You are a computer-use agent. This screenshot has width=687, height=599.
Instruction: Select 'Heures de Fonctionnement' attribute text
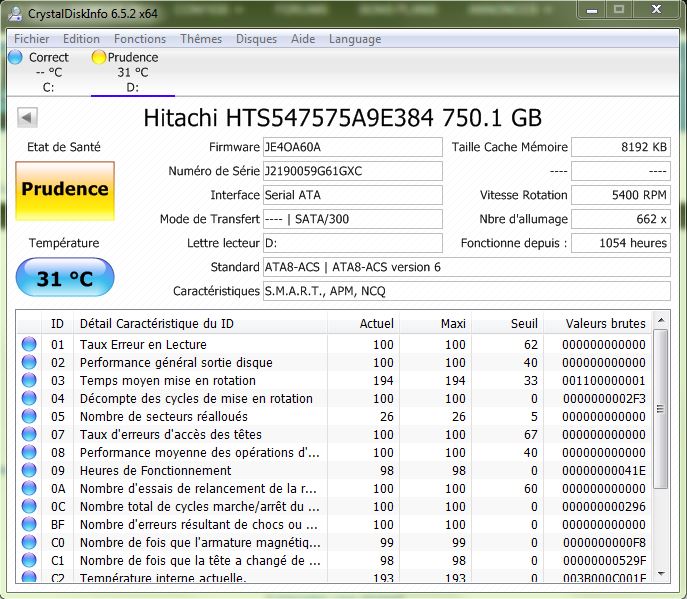(155, 470)
